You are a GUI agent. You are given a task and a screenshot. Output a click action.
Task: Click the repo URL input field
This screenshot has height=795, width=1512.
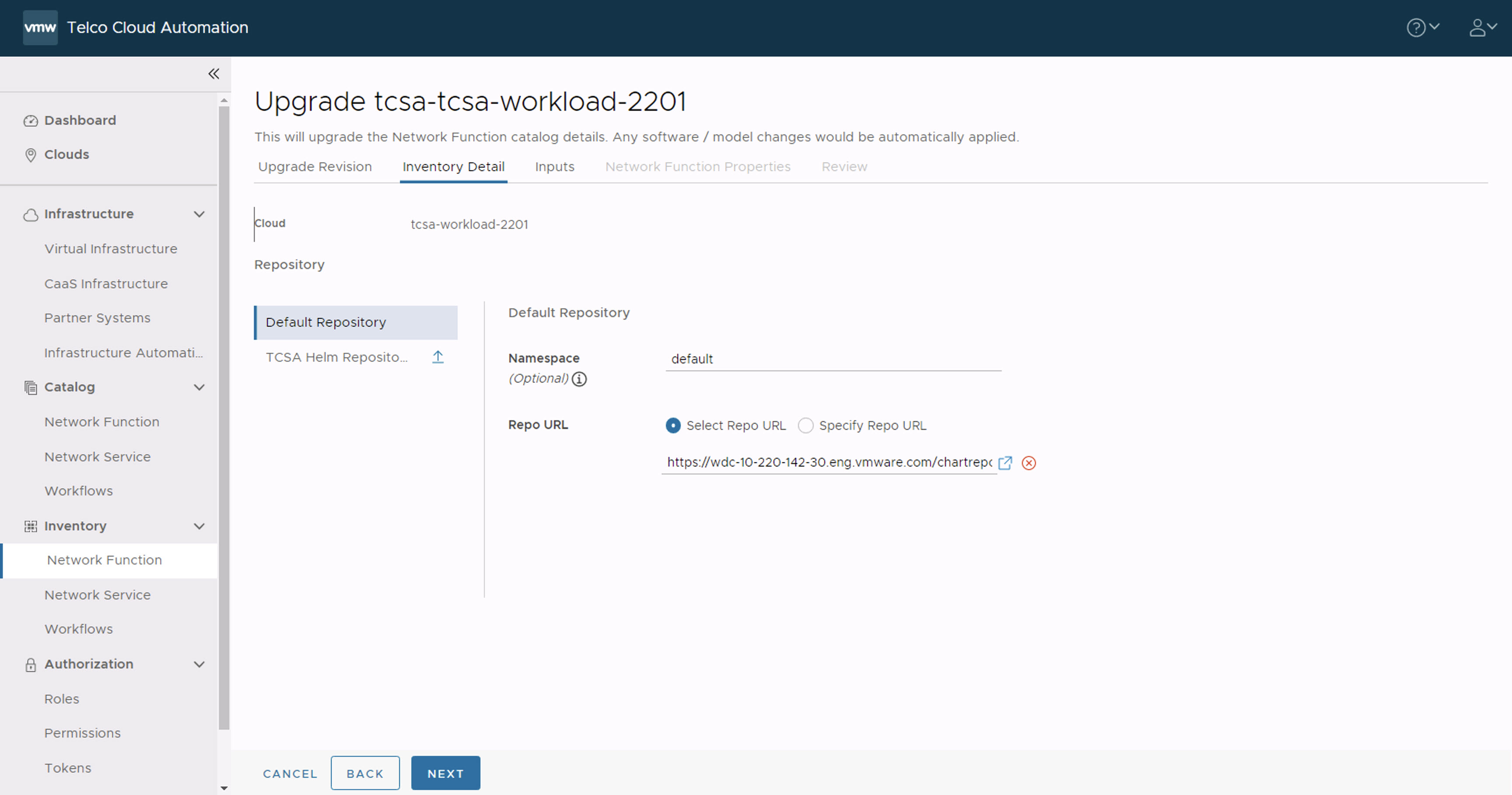click(x=829, y=462)
